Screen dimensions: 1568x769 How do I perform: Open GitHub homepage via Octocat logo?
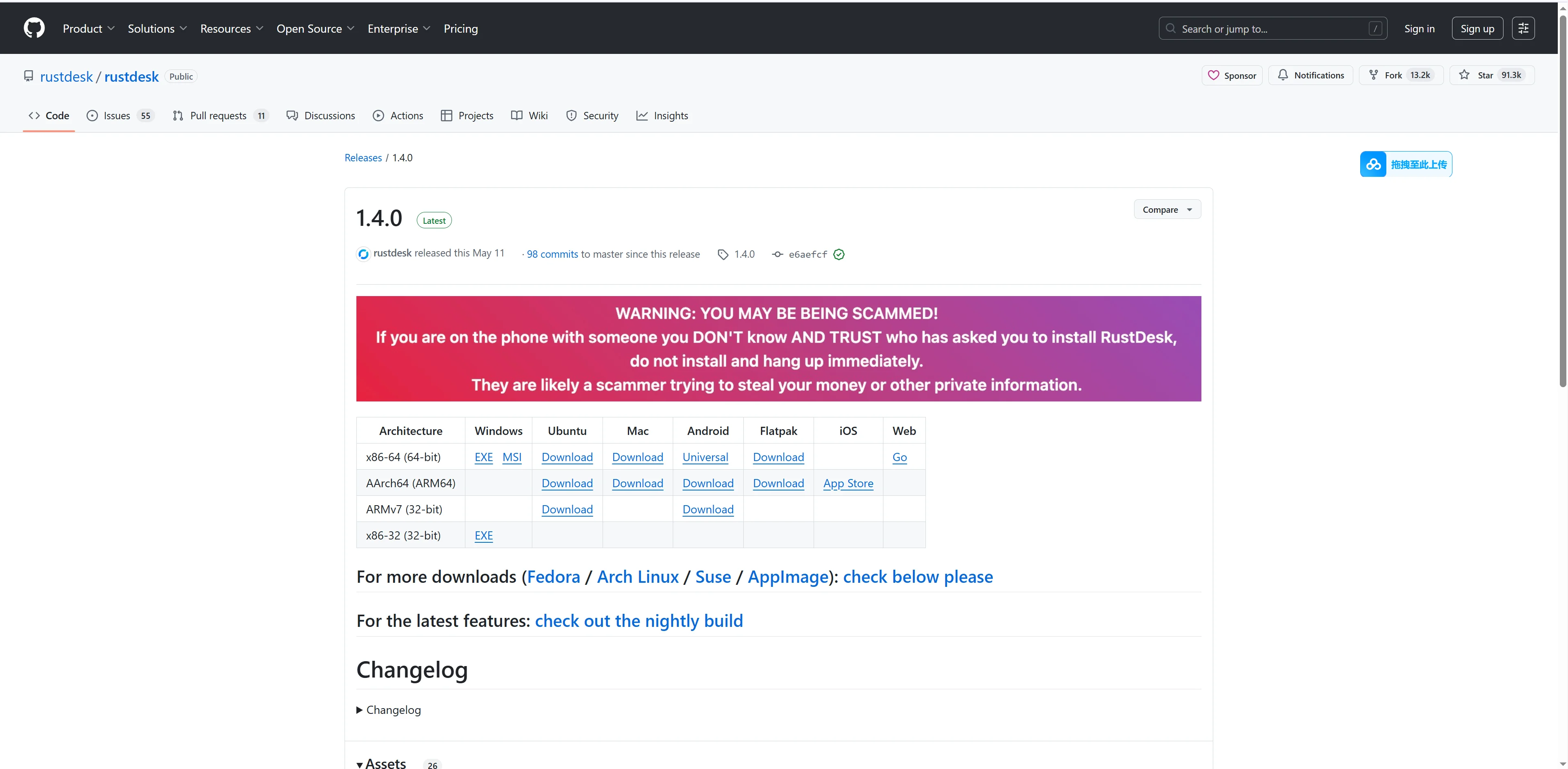pyautogui.click(x=34, y=28)
